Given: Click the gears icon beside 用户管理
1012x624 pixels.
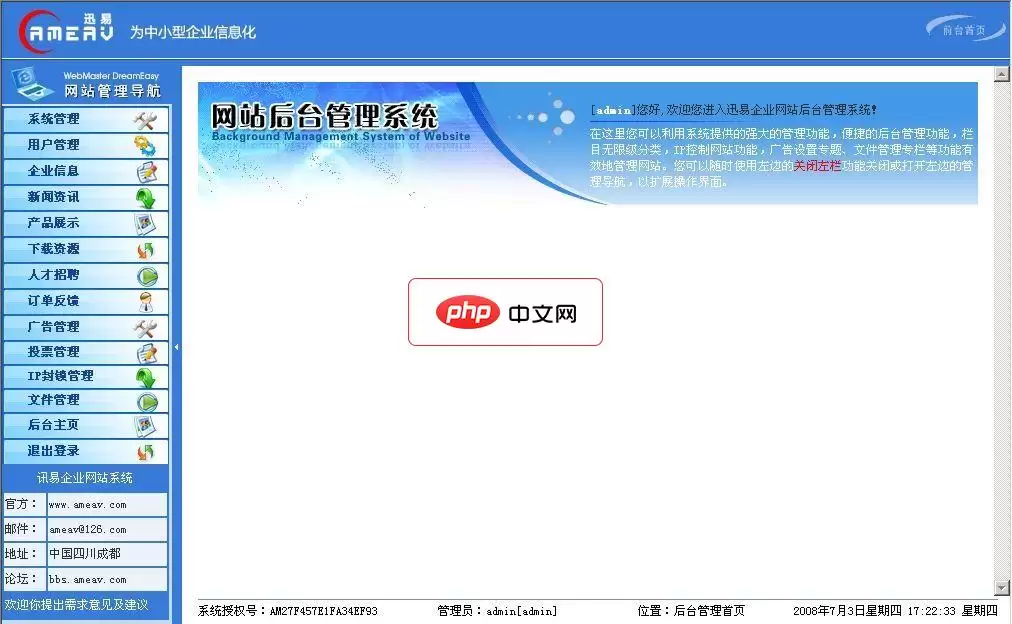Looking at the screenshot, I should pos(146,146).
